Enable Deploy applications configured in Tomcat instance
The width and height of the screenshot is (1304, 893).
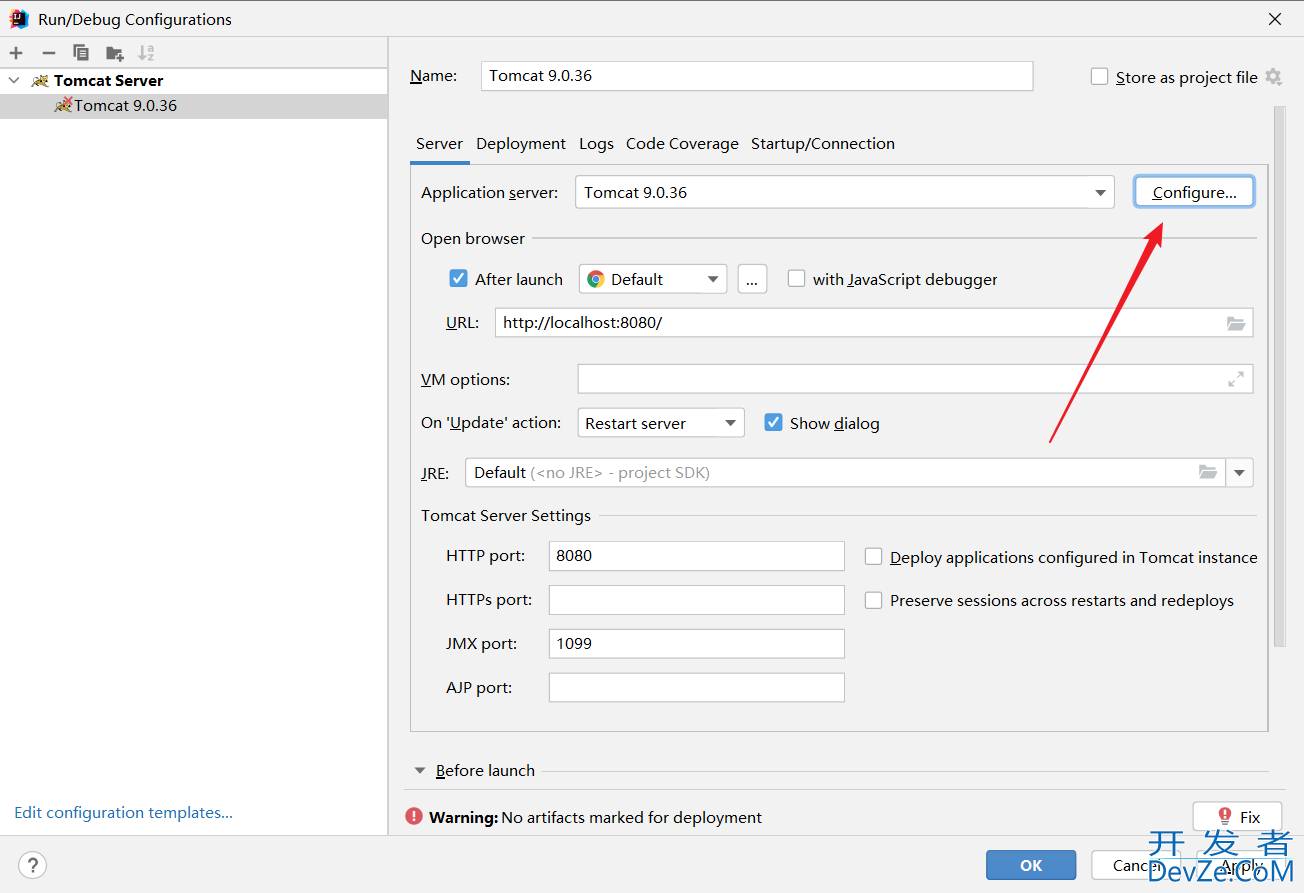[x=874, y=557]
